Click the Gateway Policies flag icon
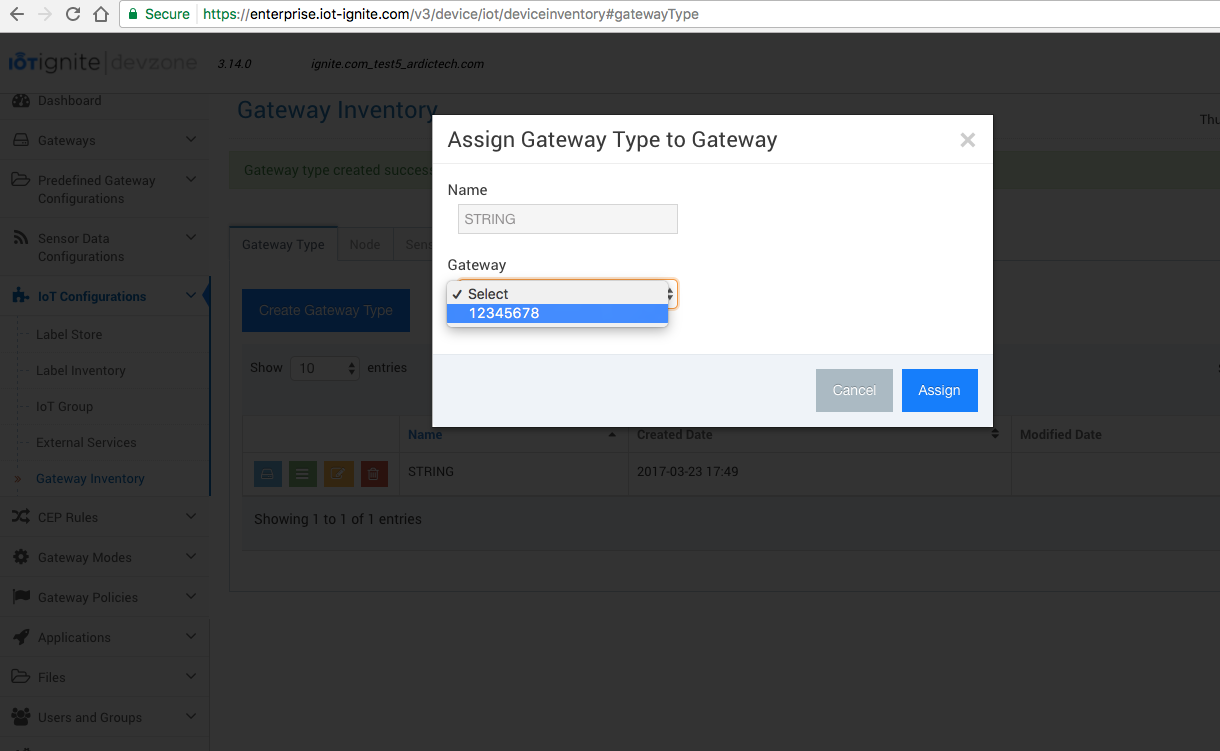This screenshot has width=1220, height=751. pyautogui.click(x=22, y=597)
